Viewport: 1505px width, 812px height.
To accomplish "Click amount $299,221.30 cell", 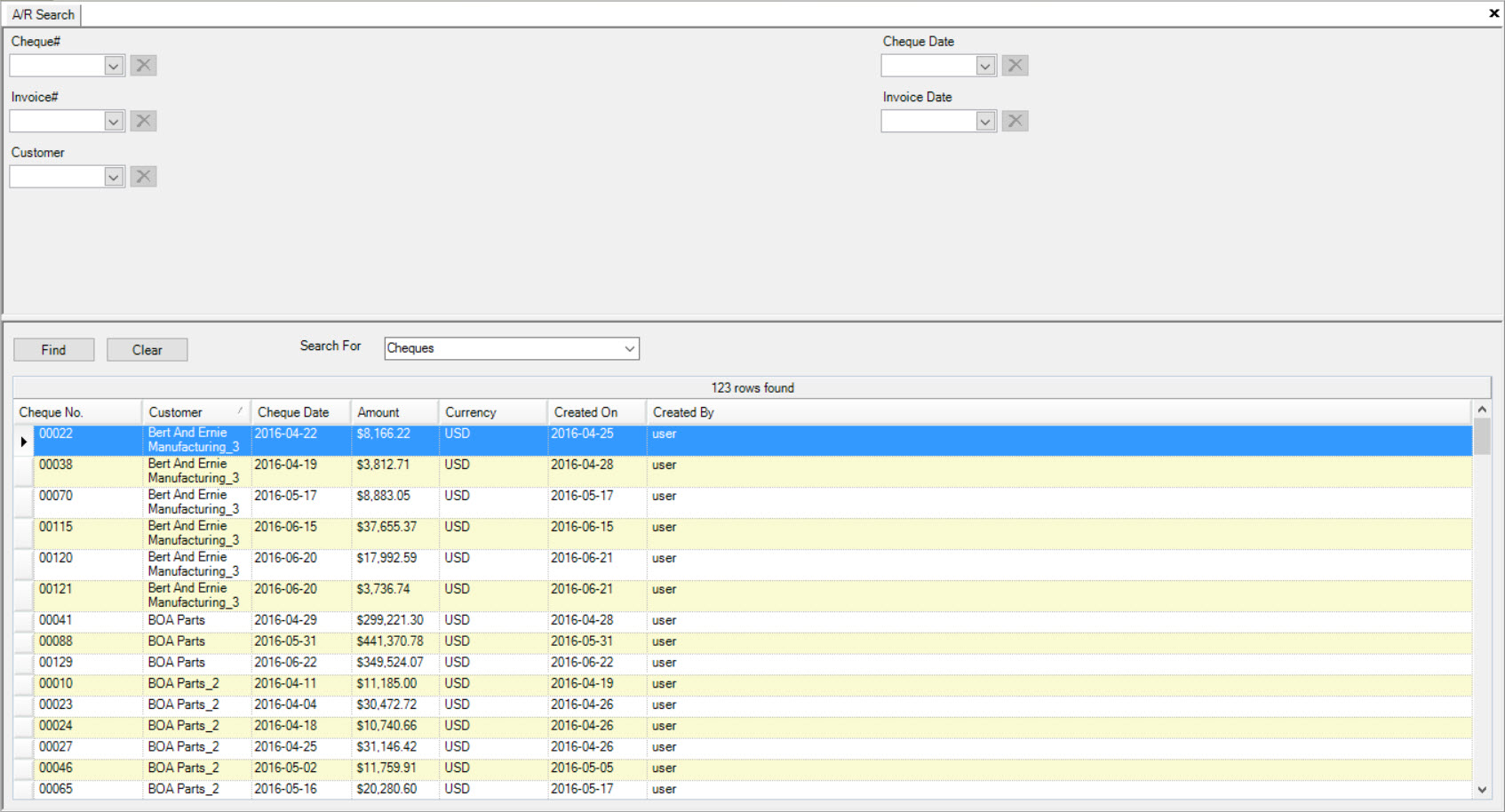I will (395, 620).
